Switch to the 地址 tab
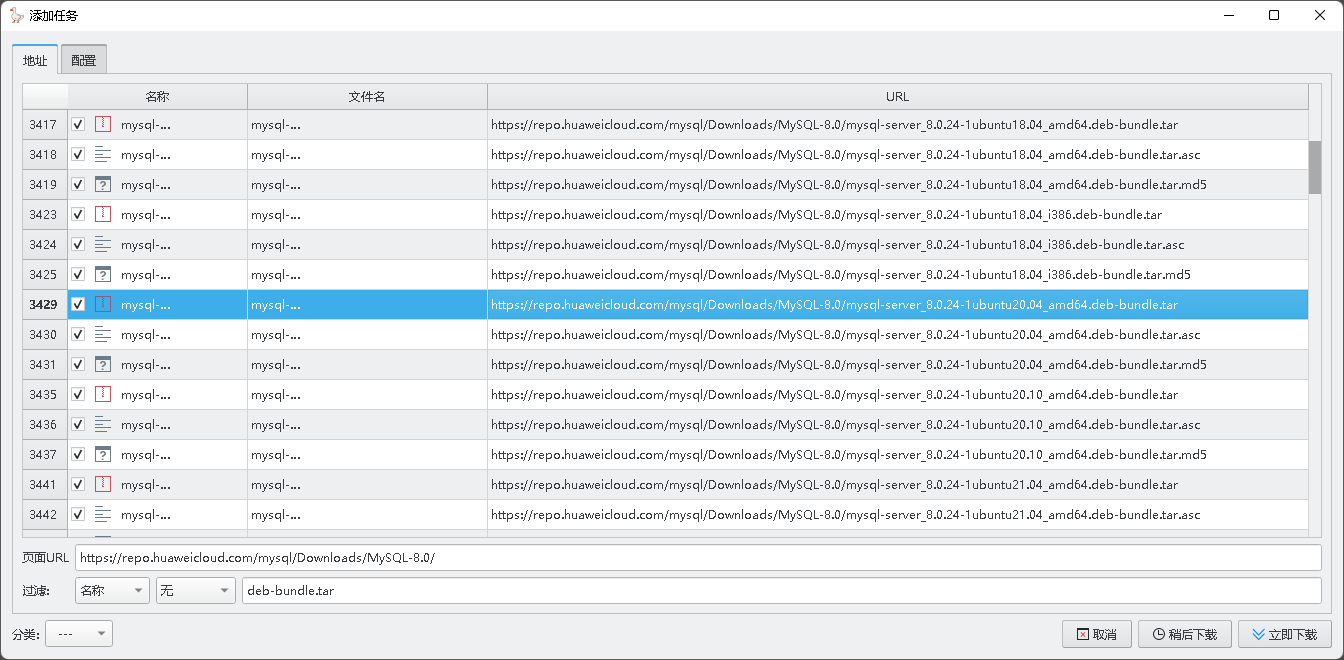The width and height of the screenshot is (1344, 660). coord(35,60)
